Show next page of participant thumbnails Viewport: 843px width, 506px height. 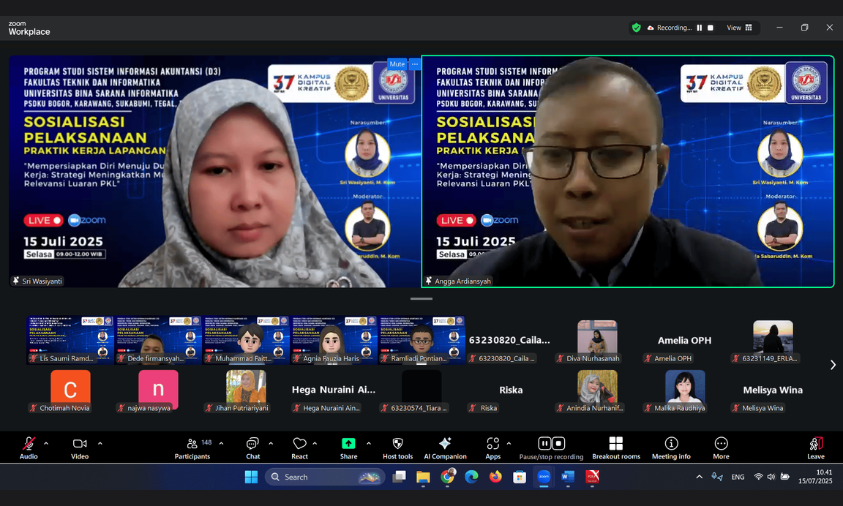(x=833, y=365)
